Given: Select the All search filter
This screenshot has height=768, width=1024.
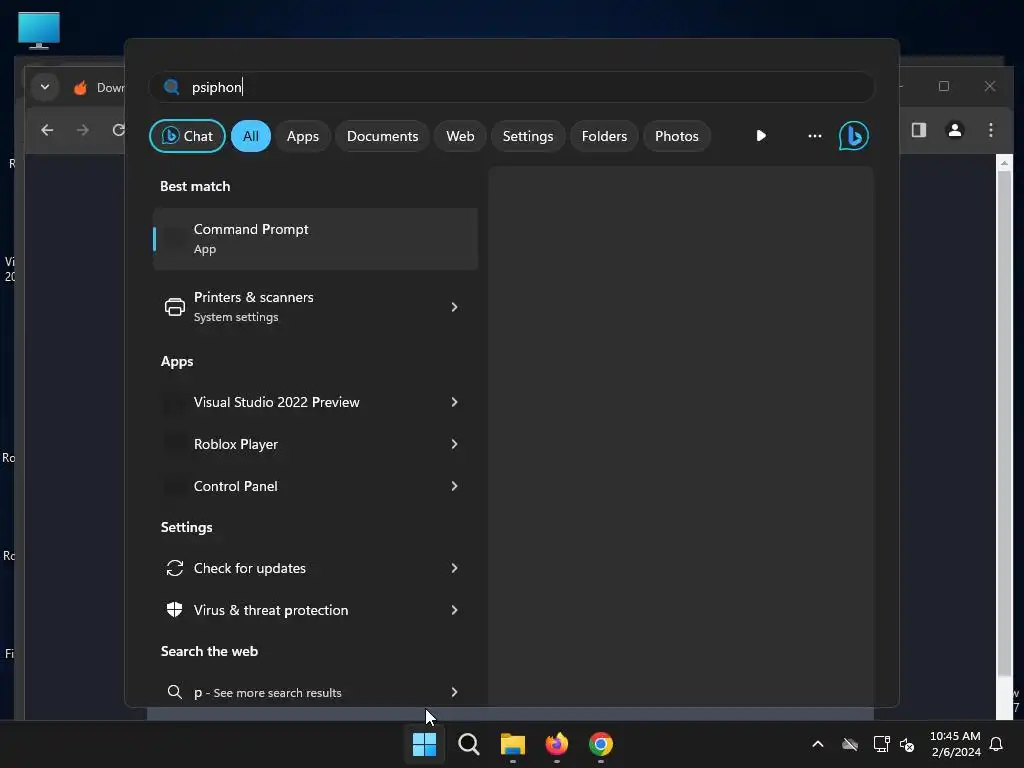Looking at the screenshot, I should [x=251, y=136].
